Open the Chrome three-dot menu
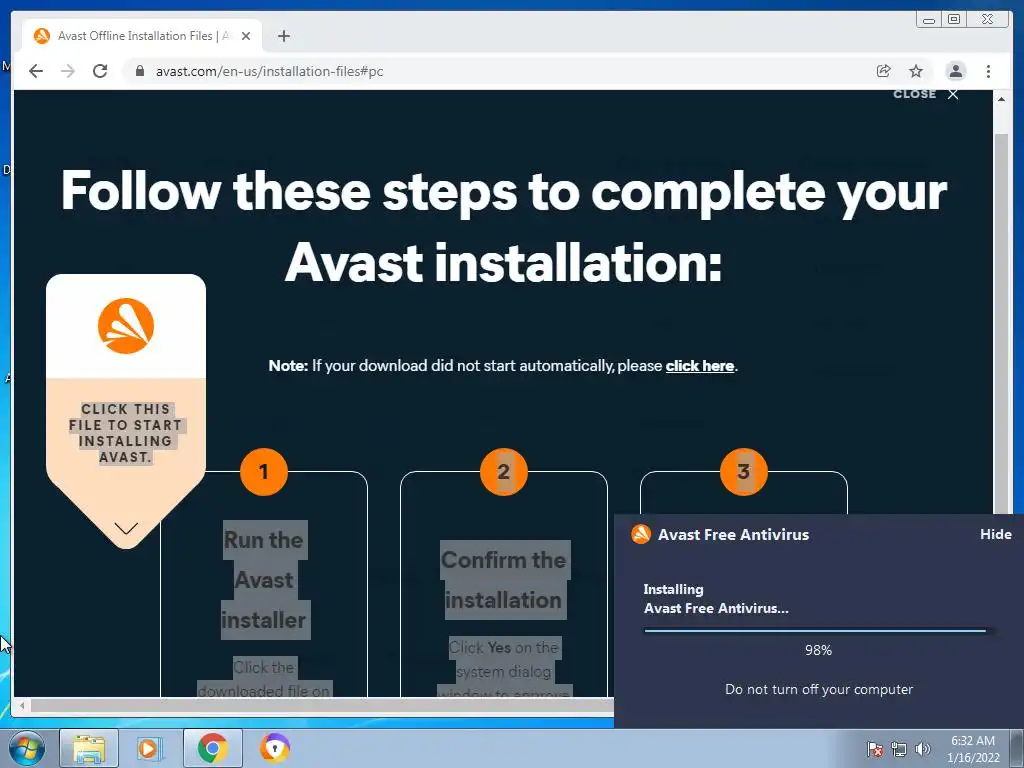This screenshot has width=1024, height=768. [x=988, y=71]
